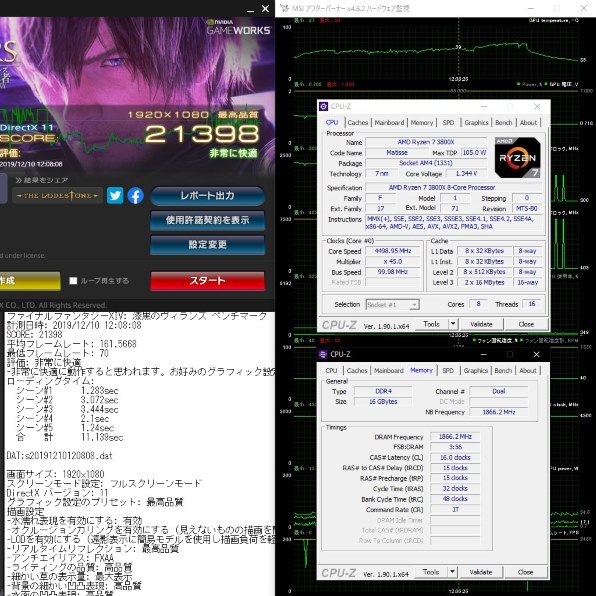Open the Socket #1 selection dropdown
The height and width of the screenshot is (596, 596).
tap(393, 304)
